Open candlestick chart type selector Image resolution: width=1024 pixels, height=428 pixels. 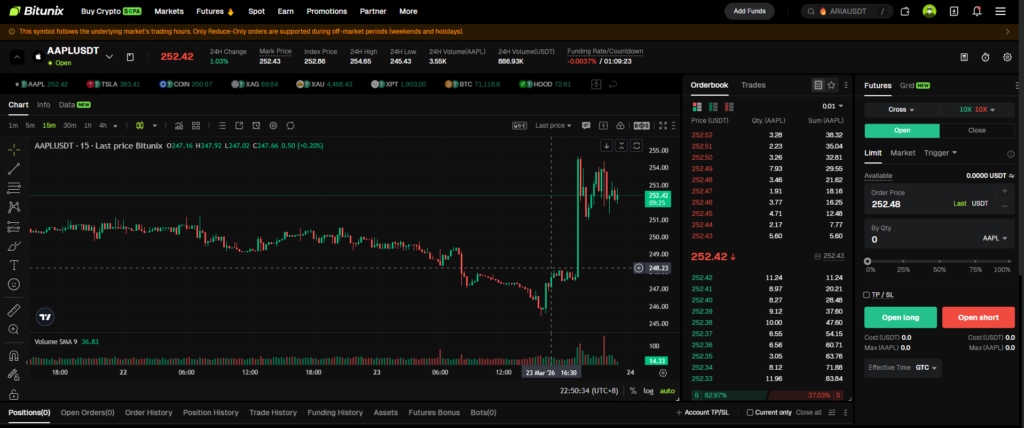[140, 125]
